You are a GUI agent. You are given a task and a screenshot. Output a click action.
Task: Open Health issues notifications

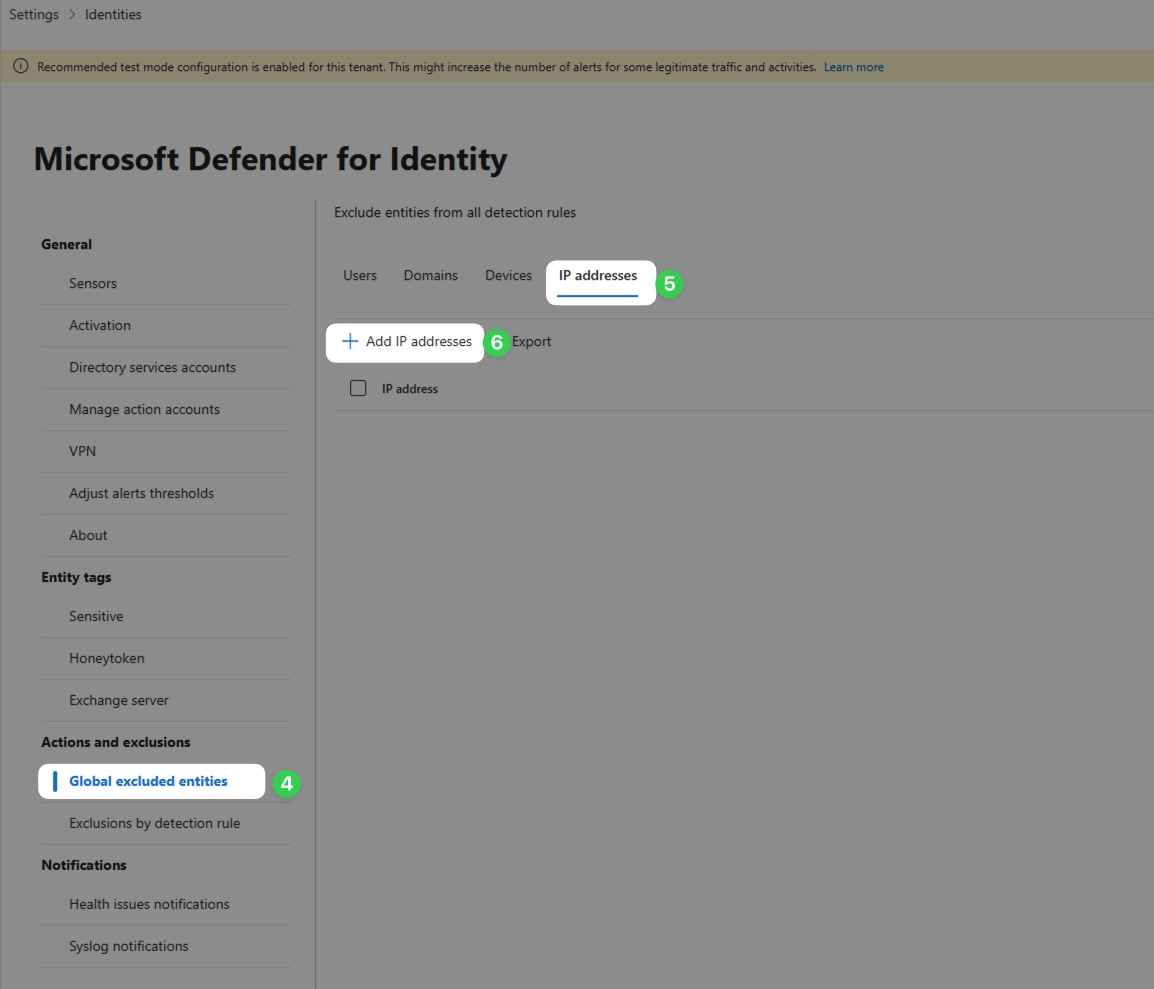(149, 904)
